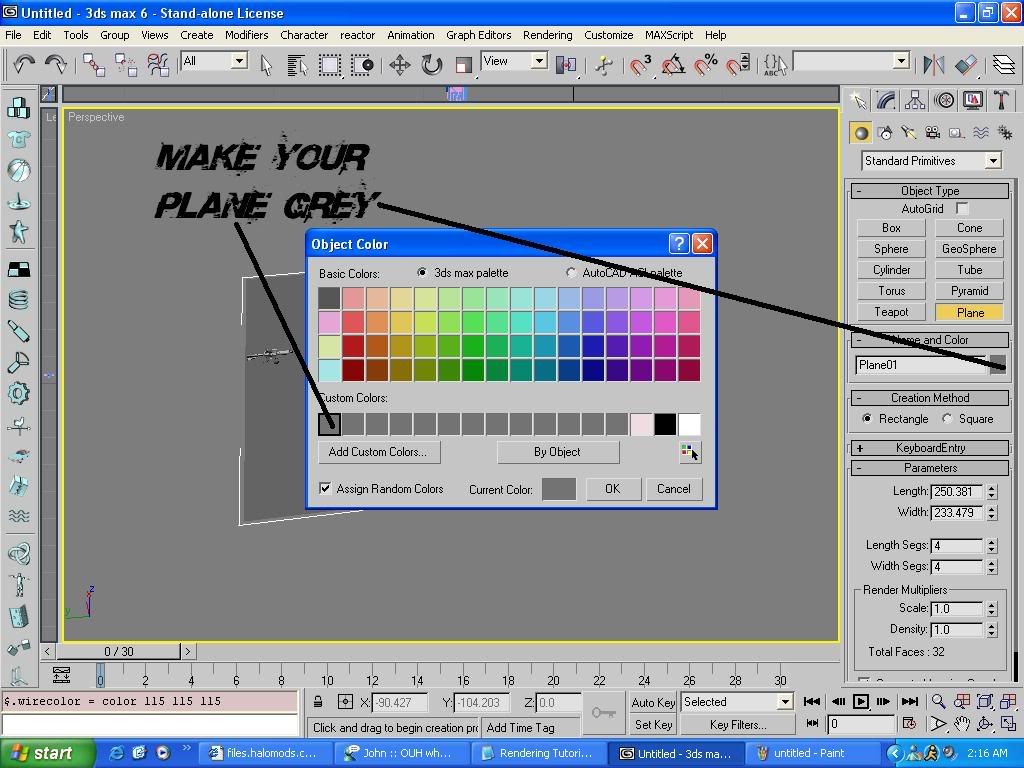The width and height of the screenshot is (1024, 768).
Task: Click OK in the Object Color dialog
Action: point(613,488)
